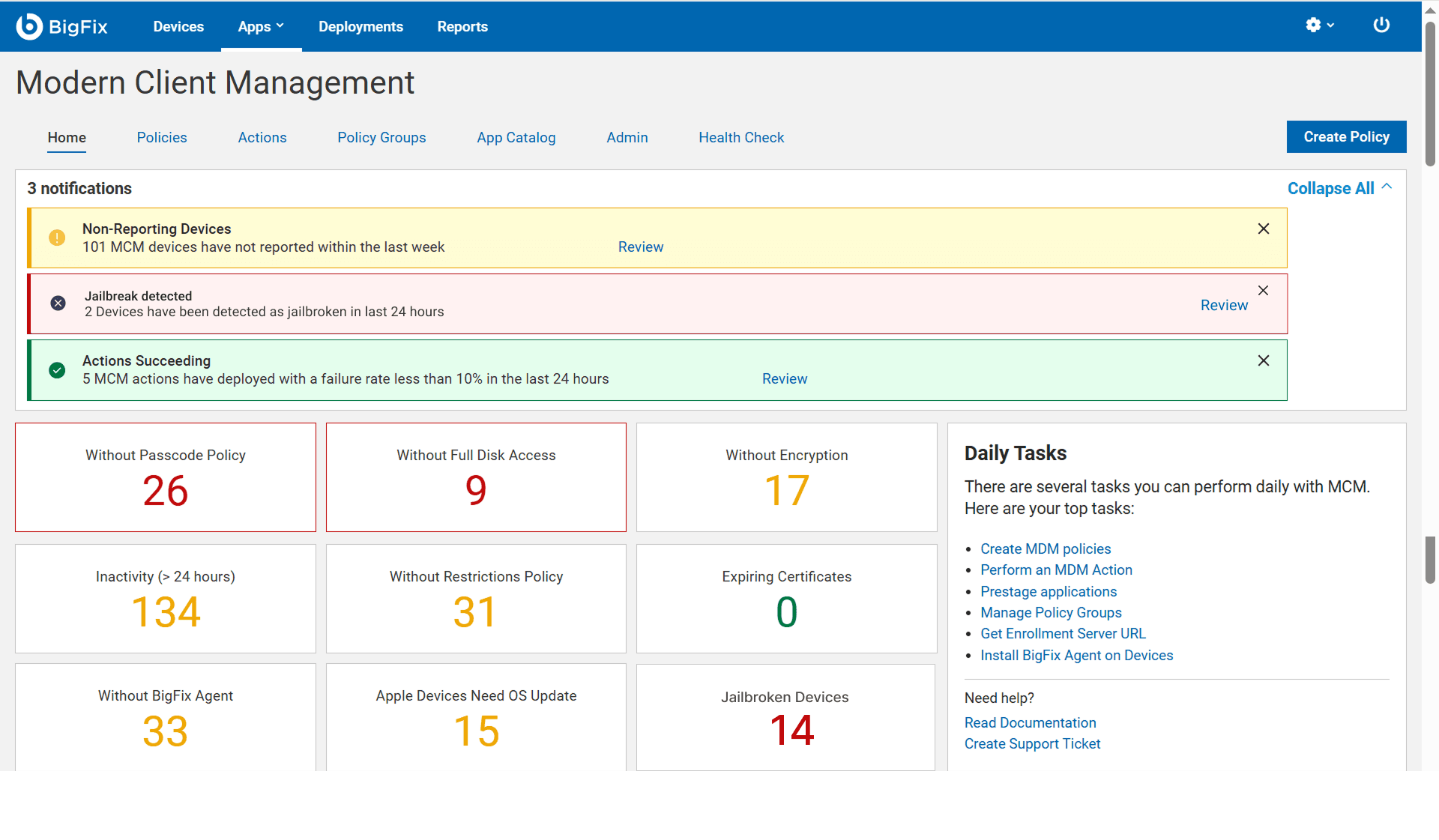1439x840 pixels.
Task: Click the Create MDM policies link
Action: tap(1046, 549)
